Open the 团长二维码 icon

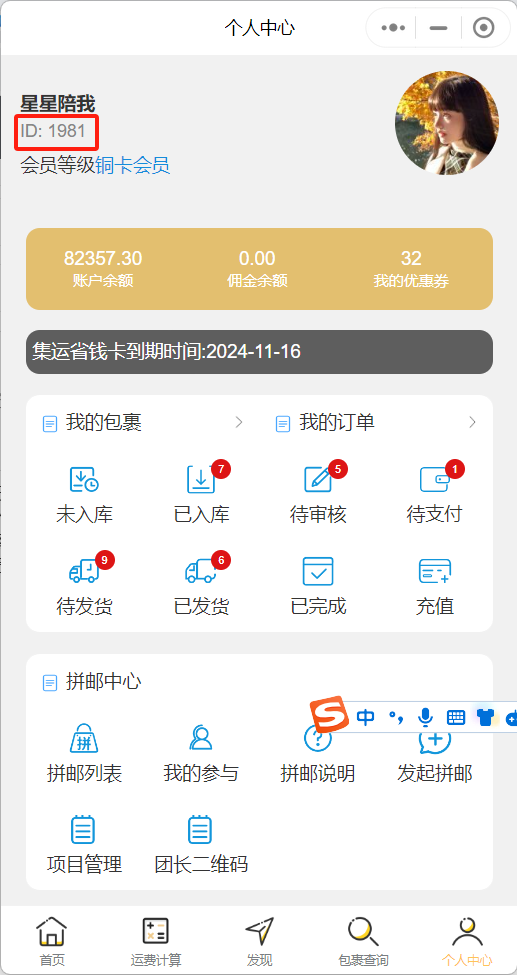(201, 829)
